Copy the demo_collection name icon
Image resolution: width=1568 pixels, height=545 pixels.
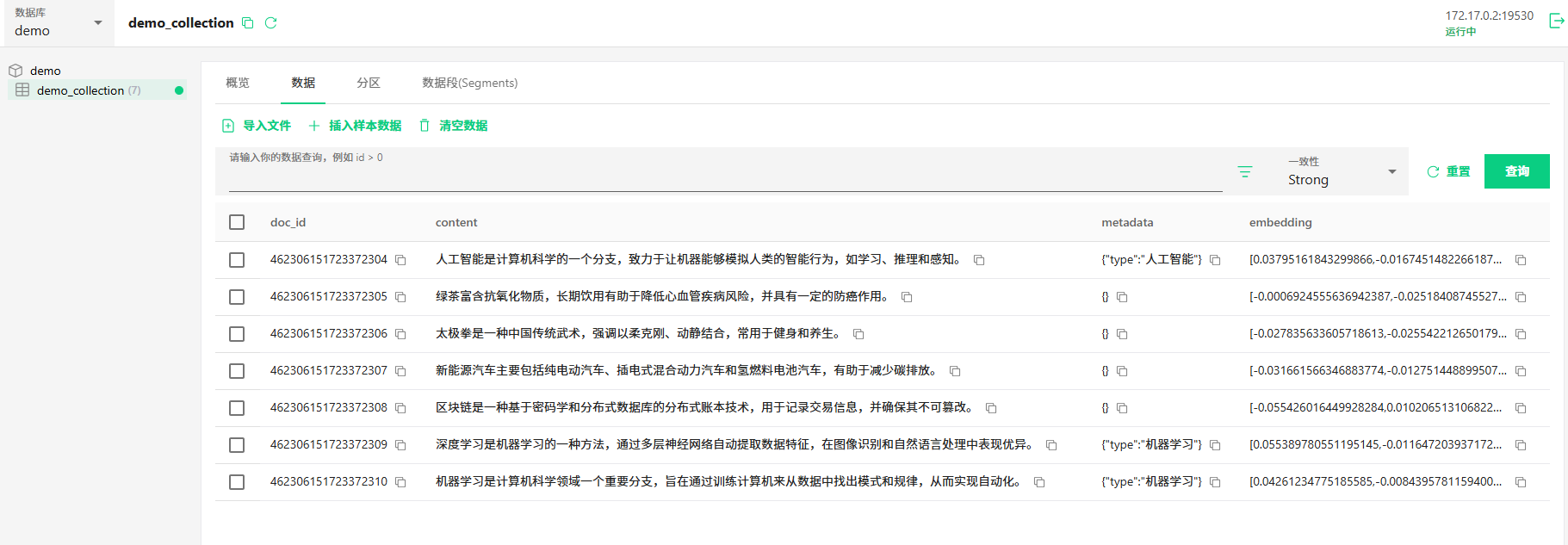tap(247, 23)
